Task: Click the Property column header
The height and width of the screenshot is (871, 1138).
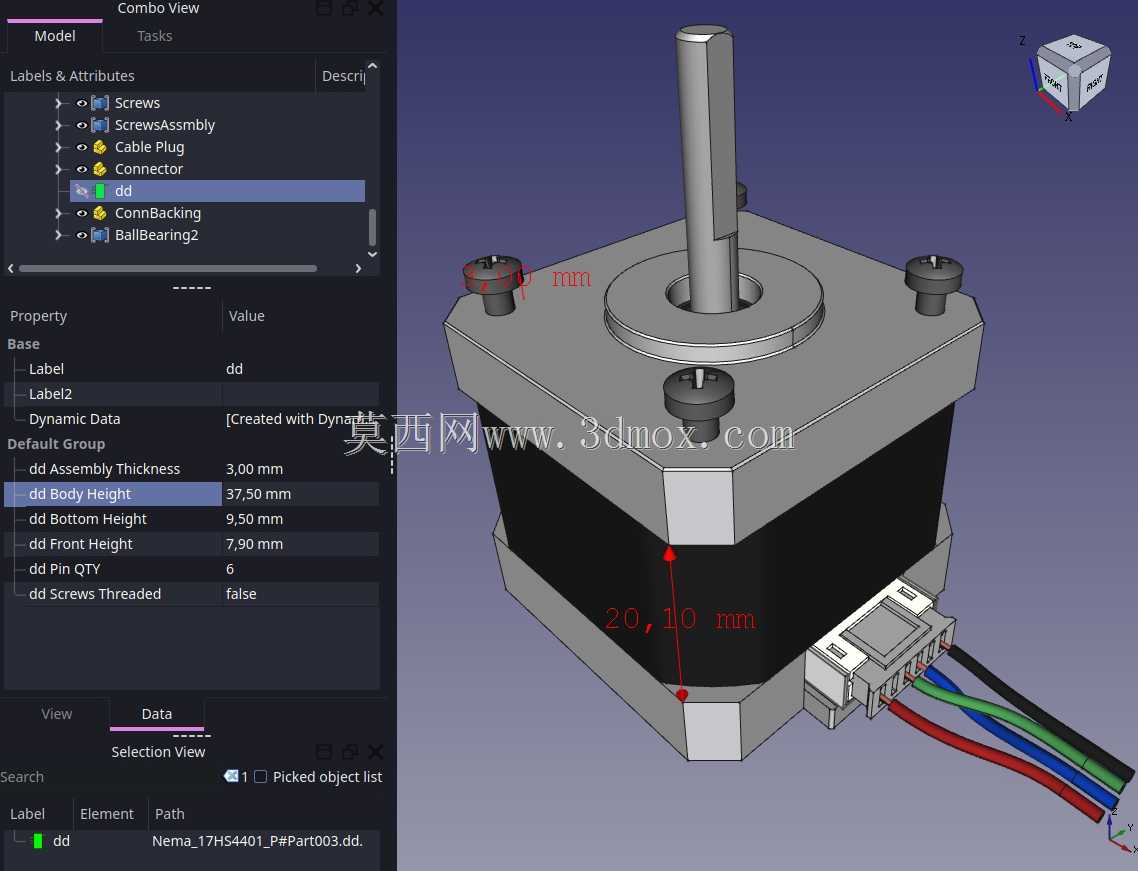Action: pos(112,316)
